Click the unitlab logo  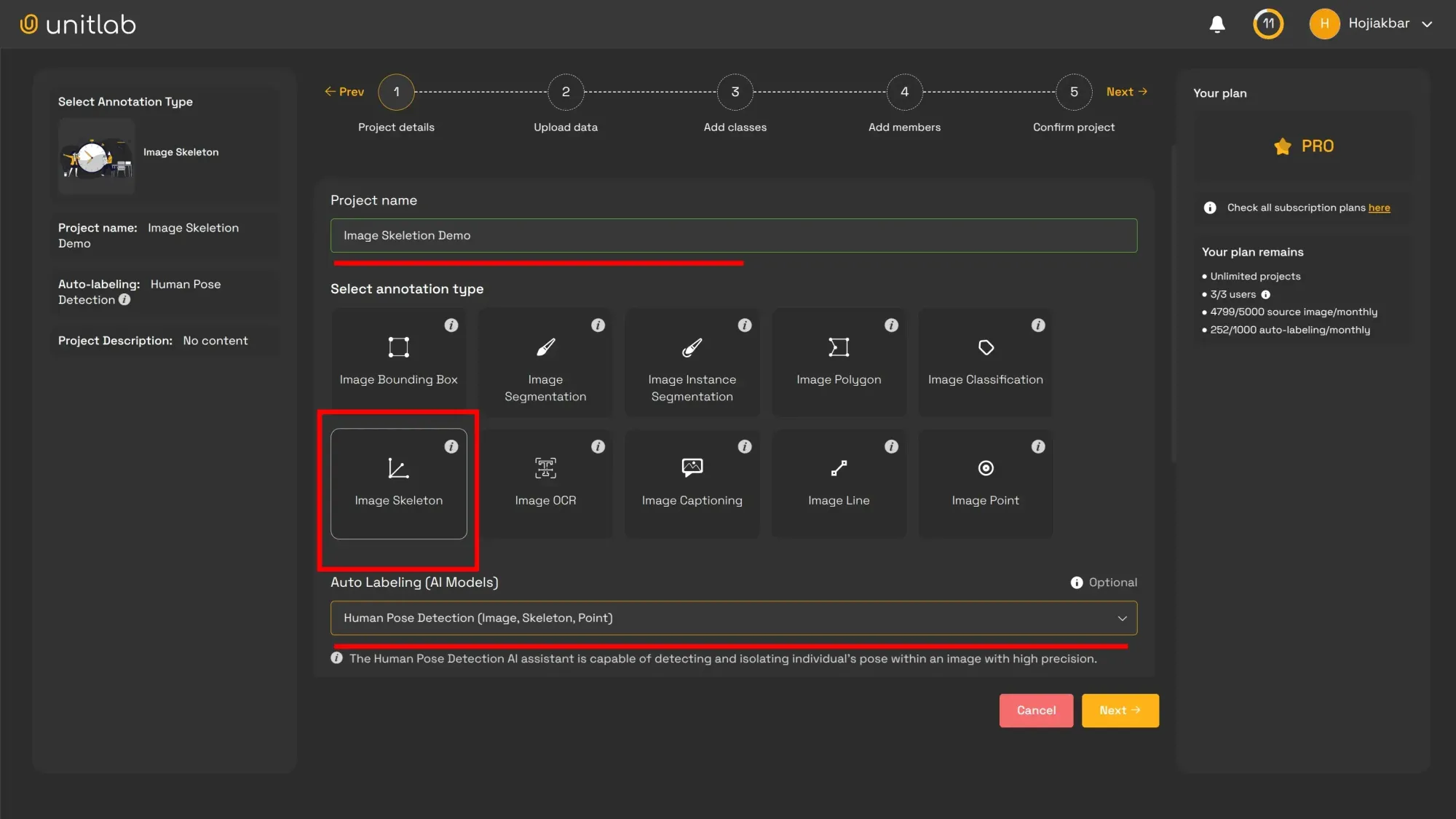click(x=77, y=23)
